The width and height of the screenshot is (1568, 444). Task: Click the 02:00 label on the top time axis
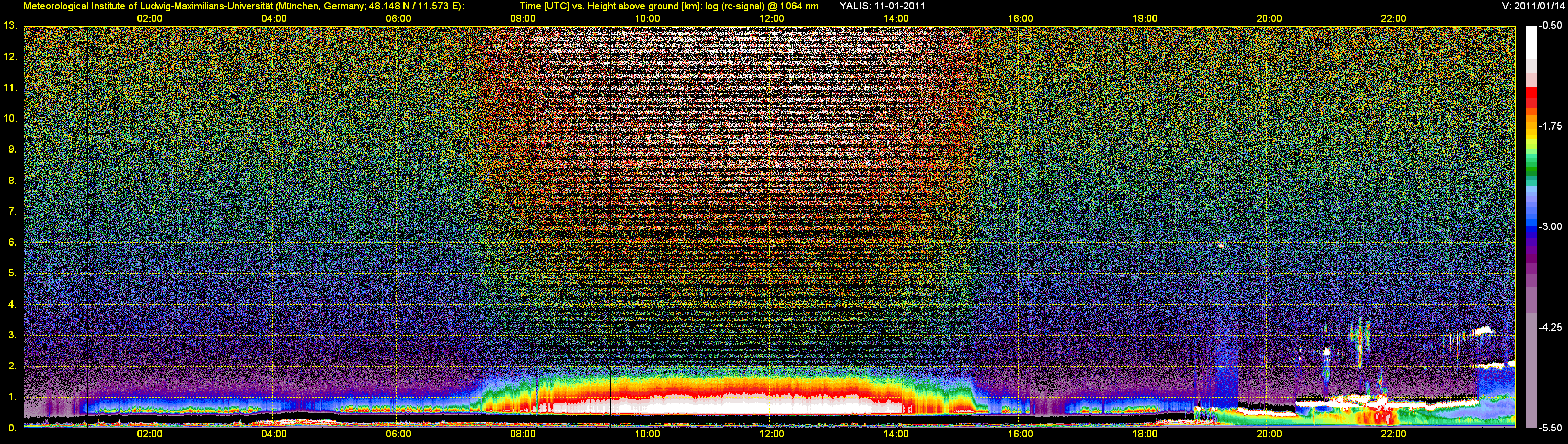[x=149, y=19]
